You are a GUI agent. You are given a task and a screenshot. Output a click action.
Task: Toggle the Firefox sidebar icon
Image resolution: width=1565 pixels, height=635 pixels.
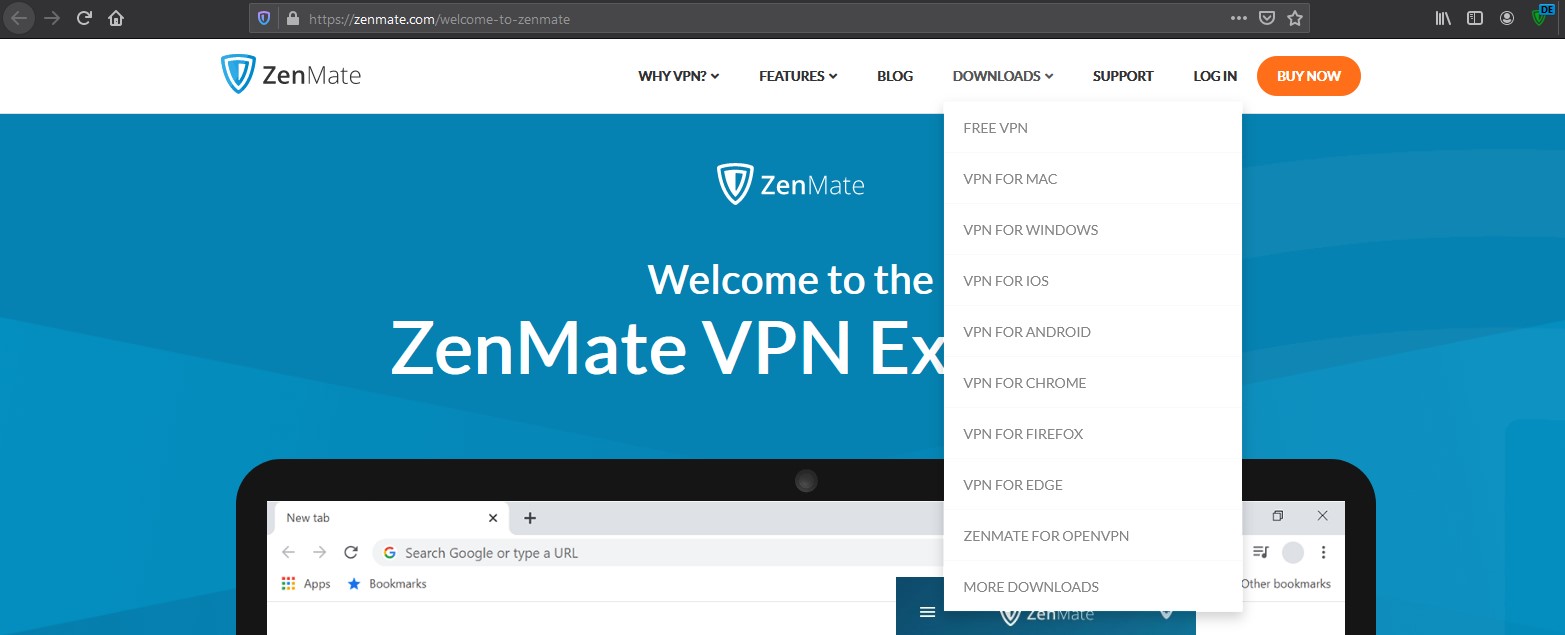point(1474,18)
